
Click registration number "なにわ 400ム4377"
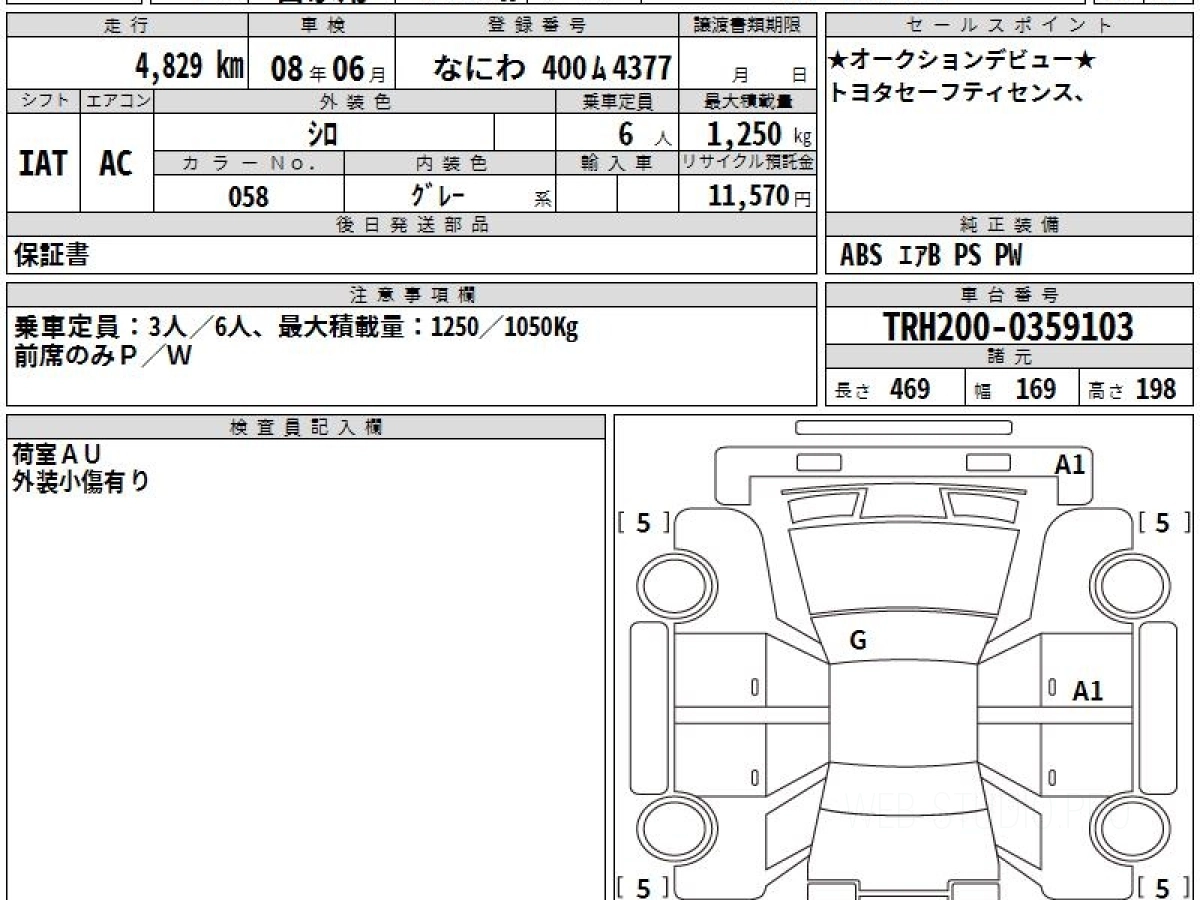(552, 68)
